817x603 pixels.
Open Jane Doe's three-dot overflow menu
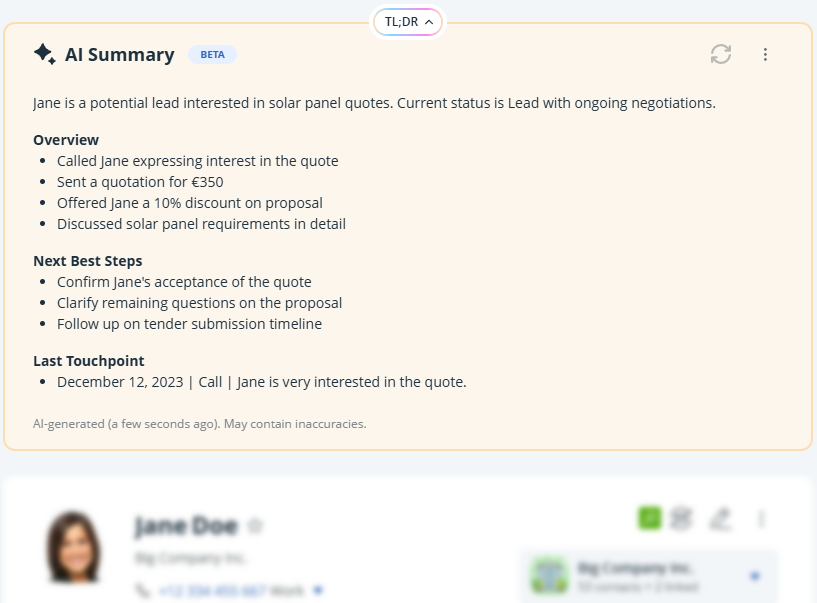[x=762, y=518]
